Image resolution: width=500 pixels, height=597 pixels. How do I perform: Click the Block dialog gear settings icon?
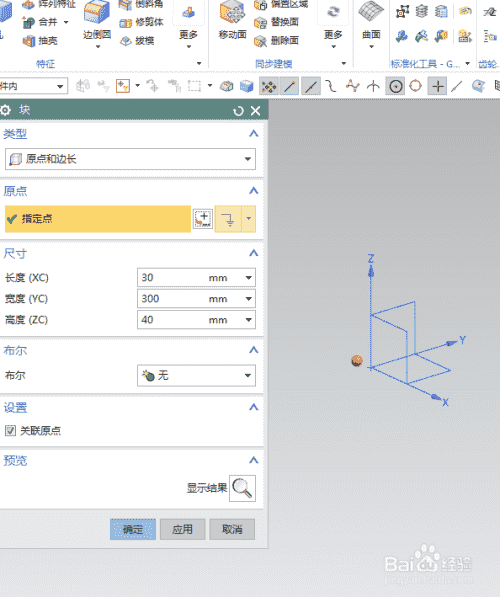pyautogui.click(x=5, y=110)
